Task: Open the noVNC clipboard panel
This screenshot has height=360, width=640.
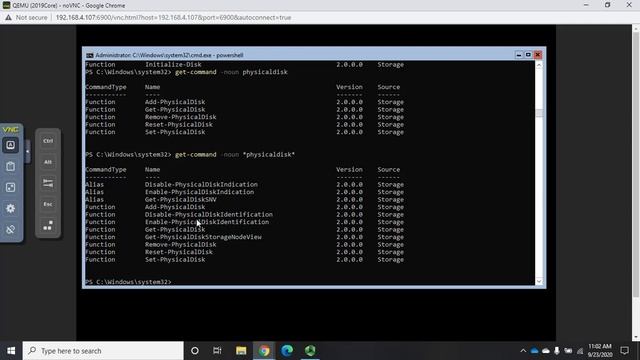Action: tap(11, 166)
